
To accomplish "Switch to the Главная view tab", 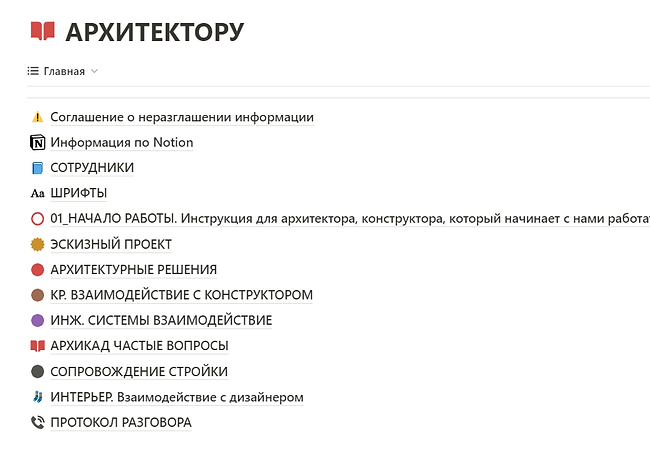I will (64, 72).
